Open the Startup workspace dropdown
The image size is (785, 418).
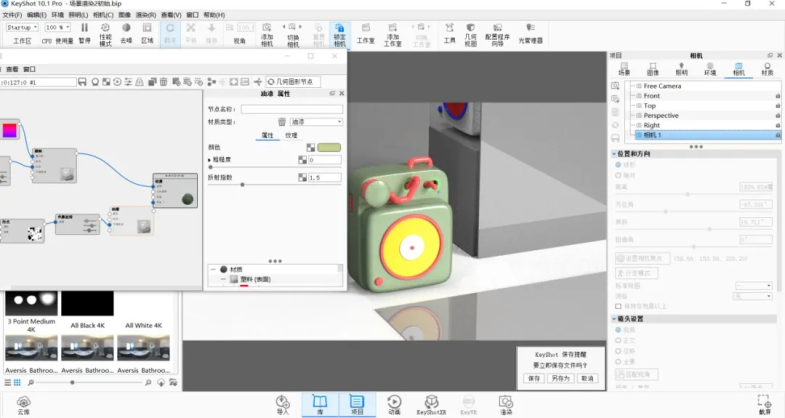point(22,28)
